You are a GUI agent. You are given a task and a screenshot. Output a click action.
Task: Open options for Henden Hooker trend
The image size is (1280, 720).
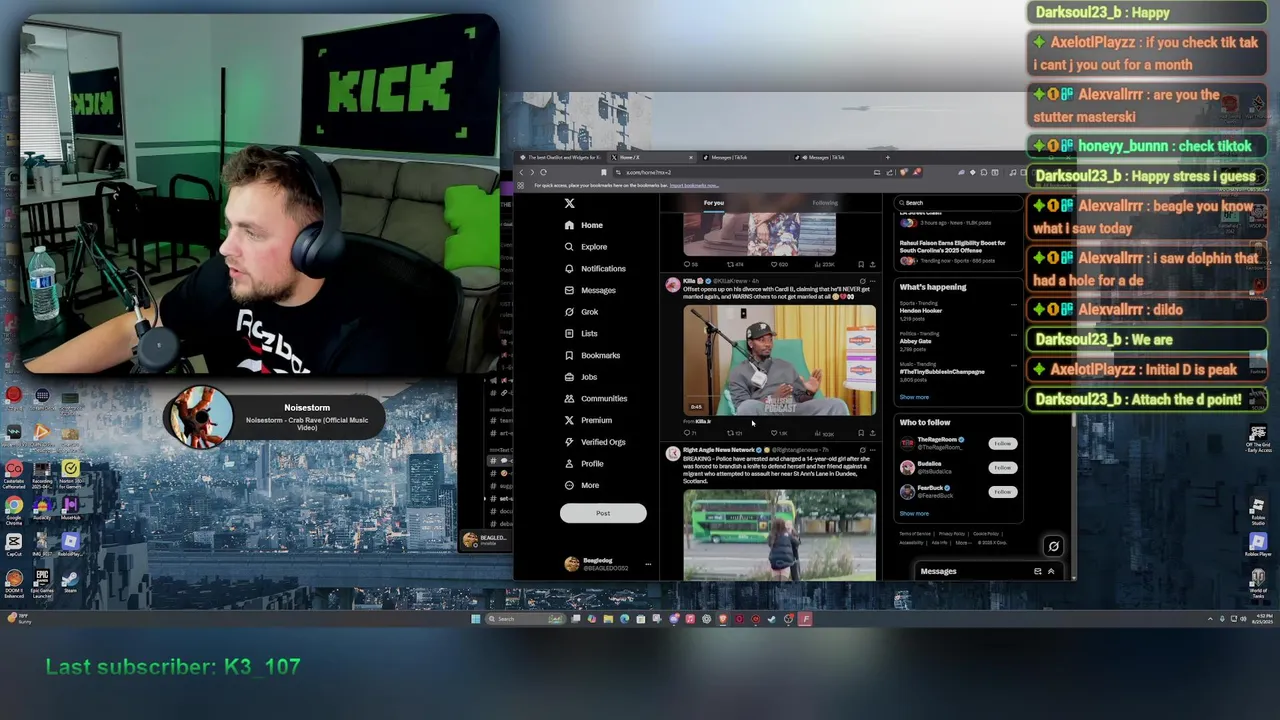tap(1014, 304)
